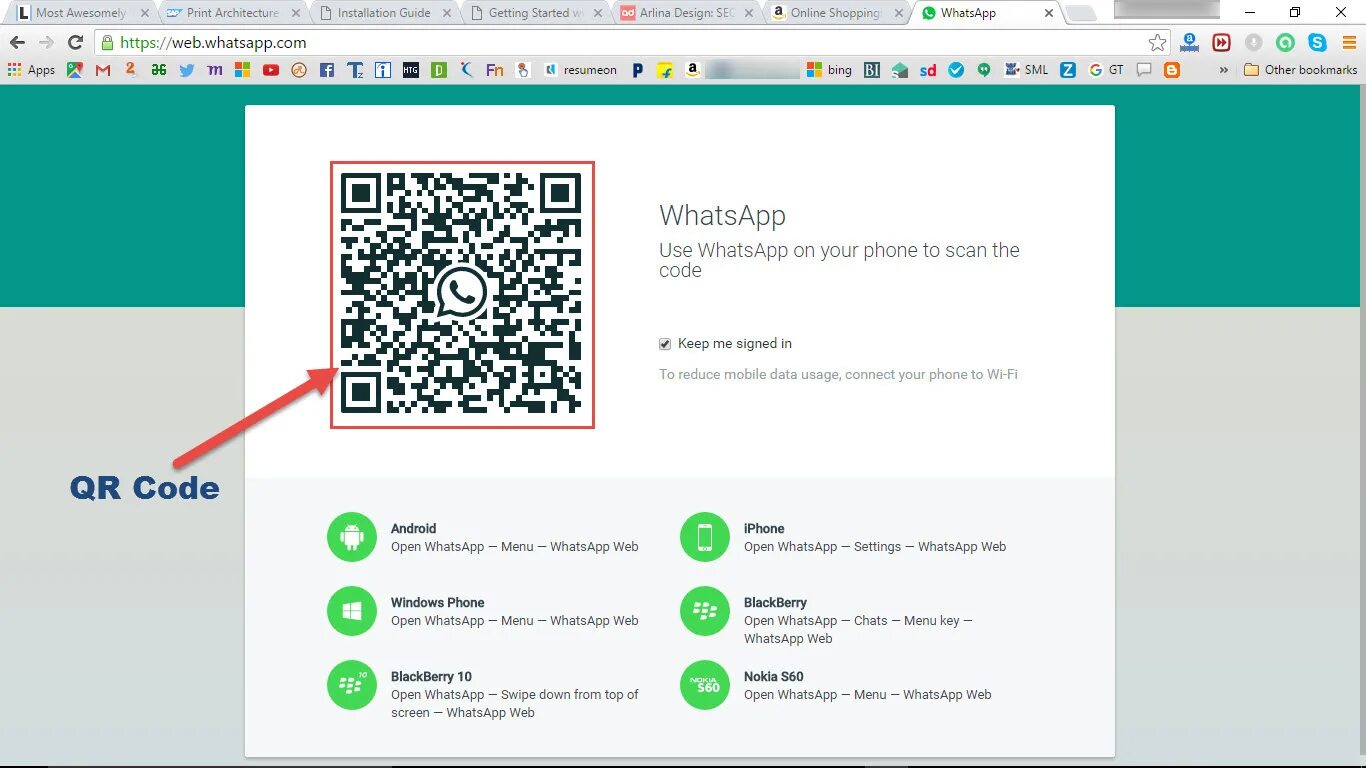The width and height of the screenshot is (1366, 768).
Task: Open the blue checkmark bookmark
Action: [956, 70]
